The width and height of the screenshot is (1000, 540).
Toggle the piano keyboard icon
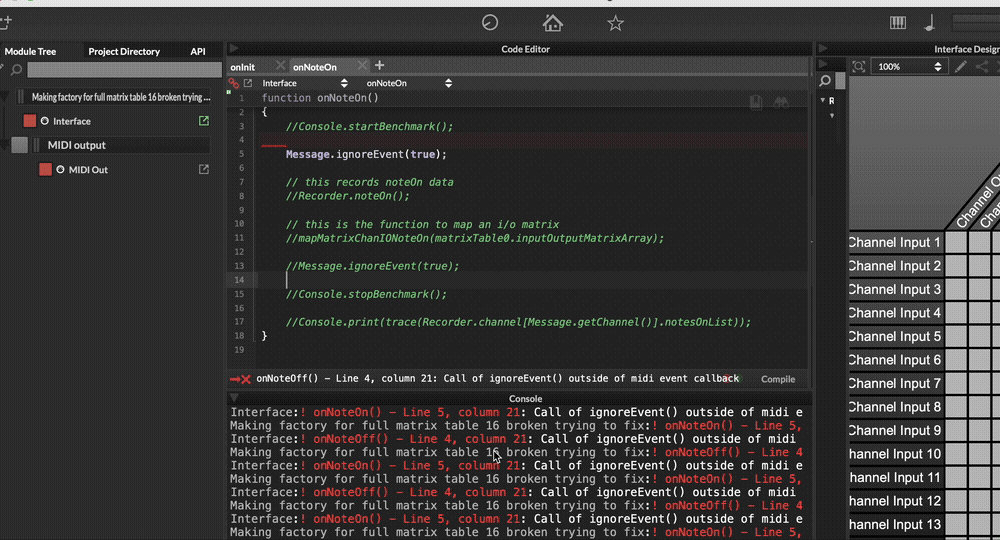pyautogui.click(x=898, y=23)
